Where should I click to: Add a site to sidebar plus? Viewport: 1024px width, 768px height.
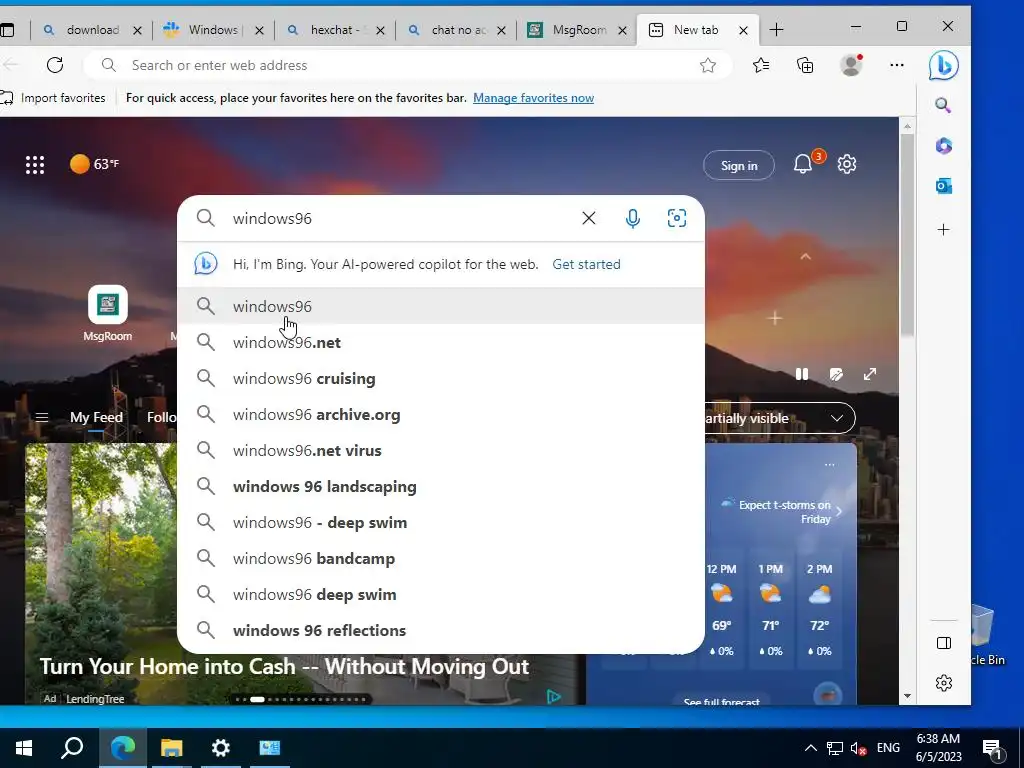(943, 230)
